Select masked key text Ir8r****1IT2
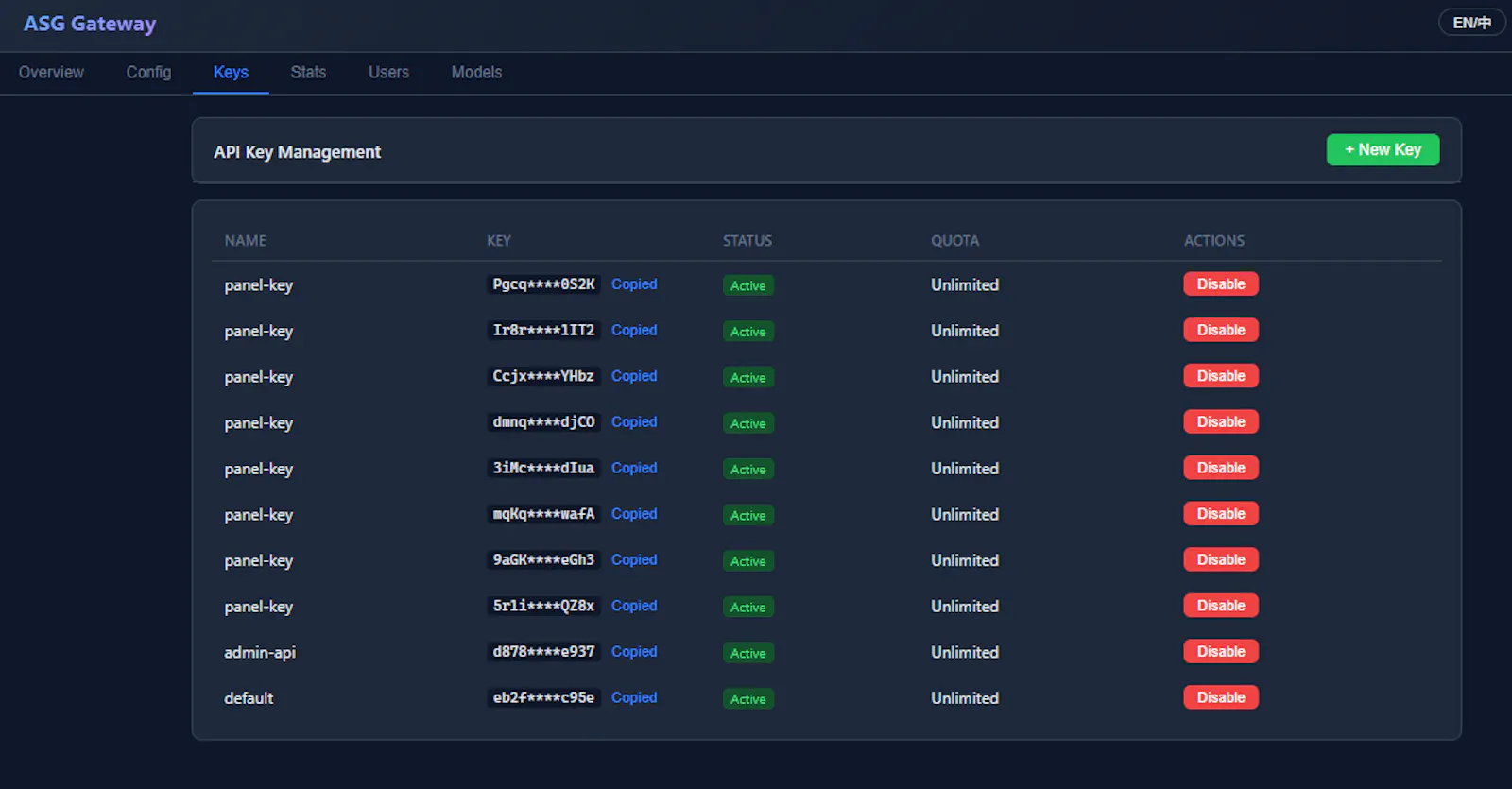1512x789 pixels. coord(543,330)
